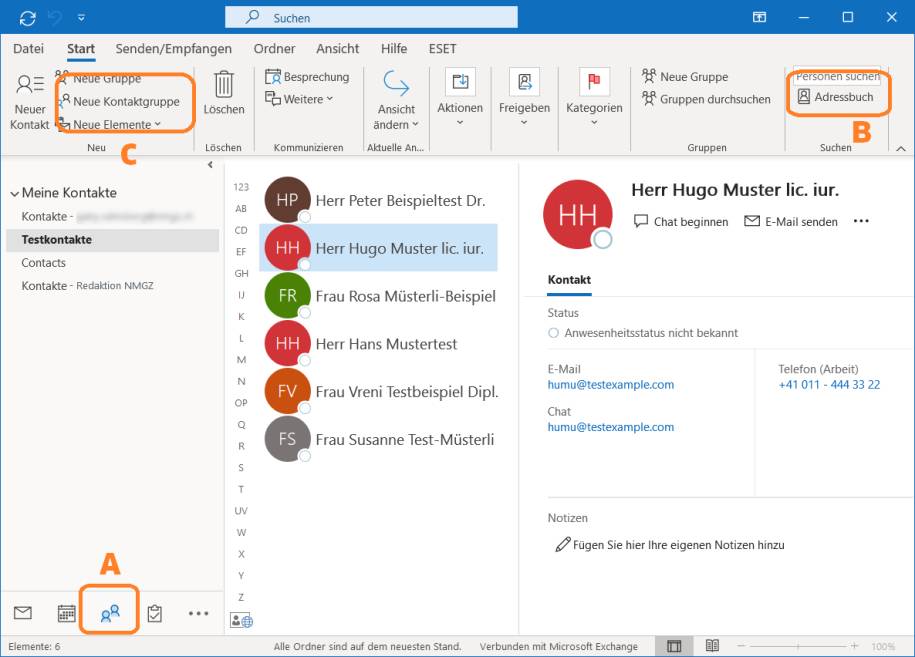Click the FR avatar of Rosa Müsterli-Beispiel
915x657 pixels.
[287, 295]
